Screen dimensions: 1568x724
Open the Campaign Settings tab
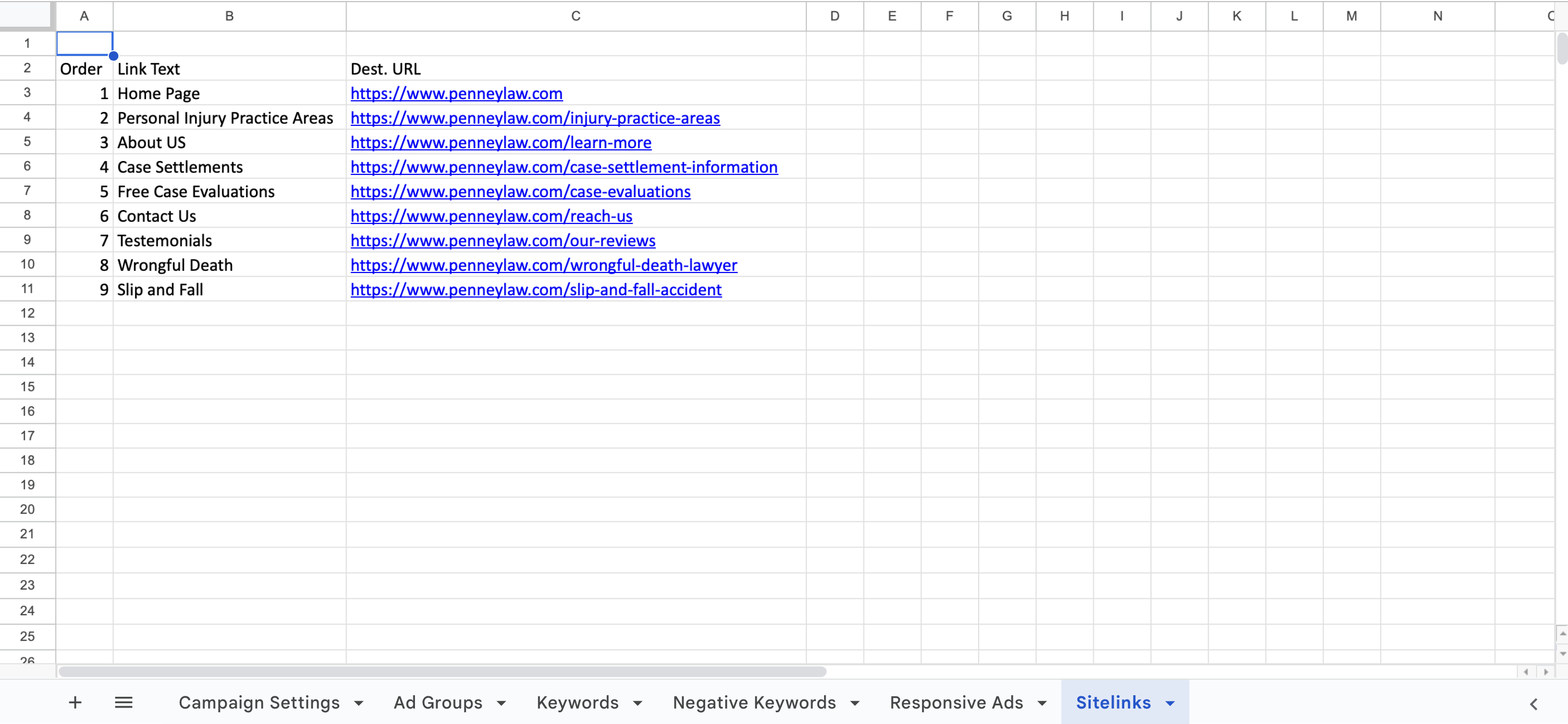tap(259, 702)
